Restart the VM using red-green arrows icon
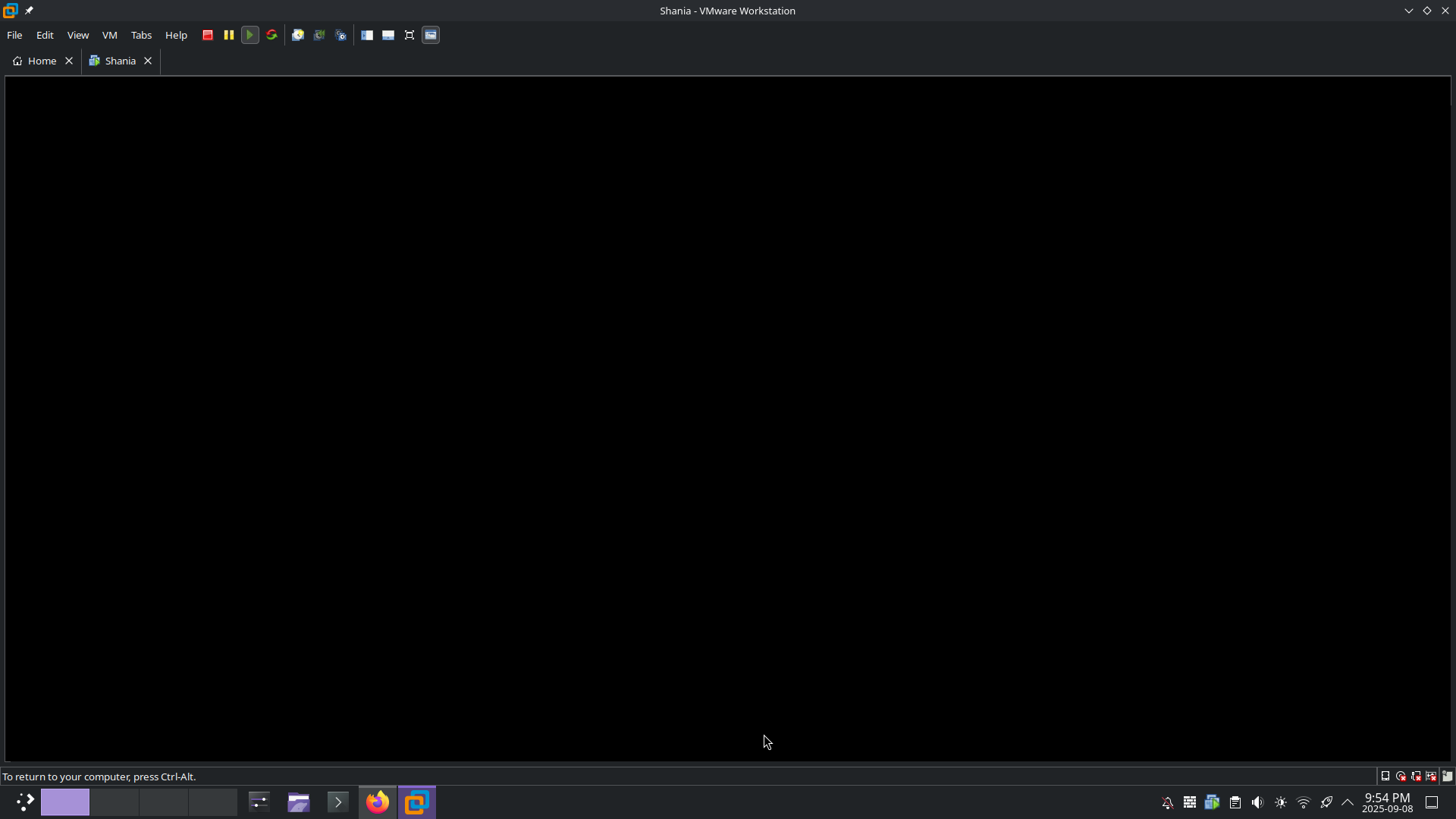 (271, 36)
